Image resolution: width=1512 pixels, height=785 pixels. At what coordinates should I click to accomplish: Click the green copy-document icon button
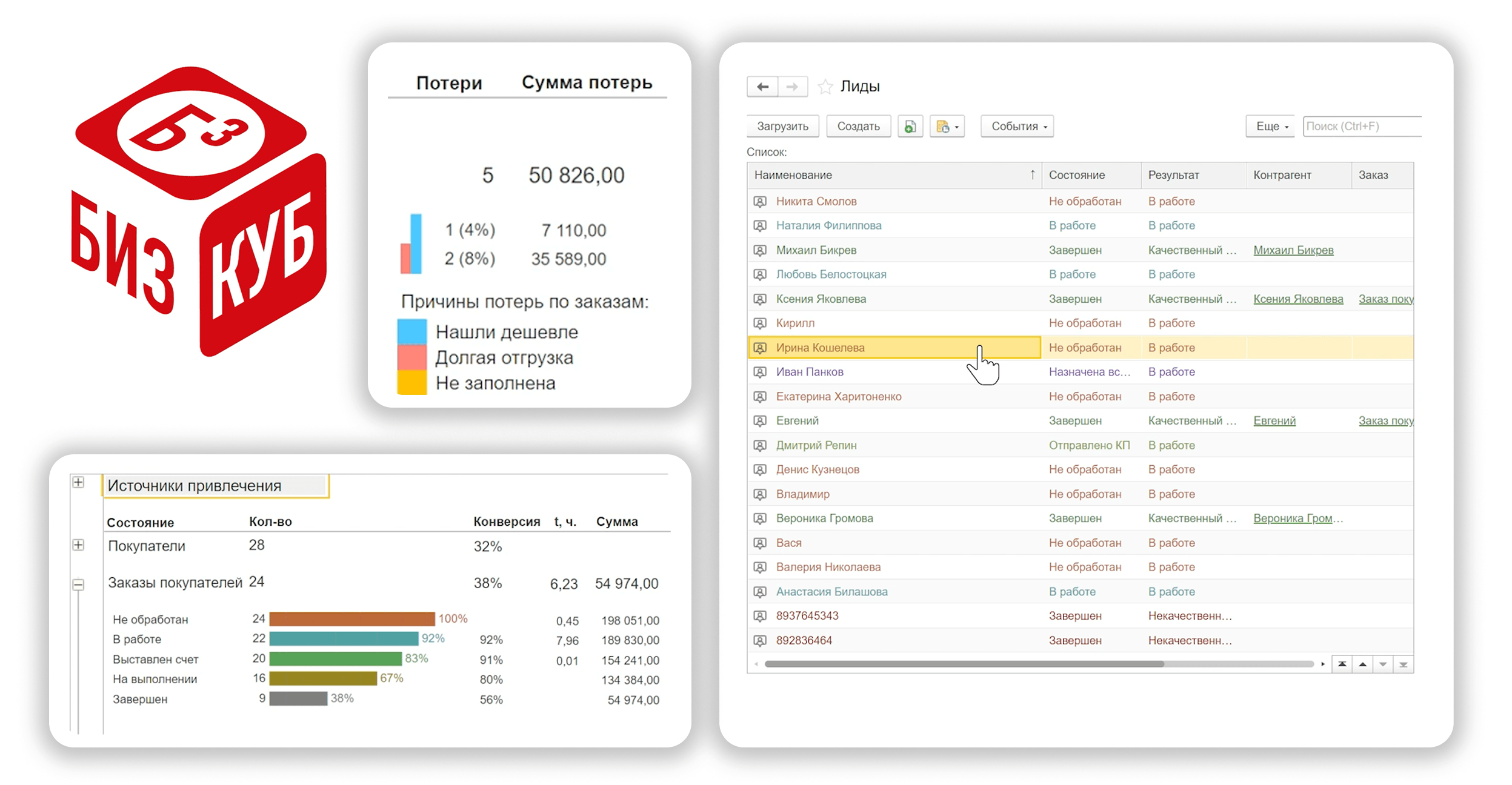point(910,126)
